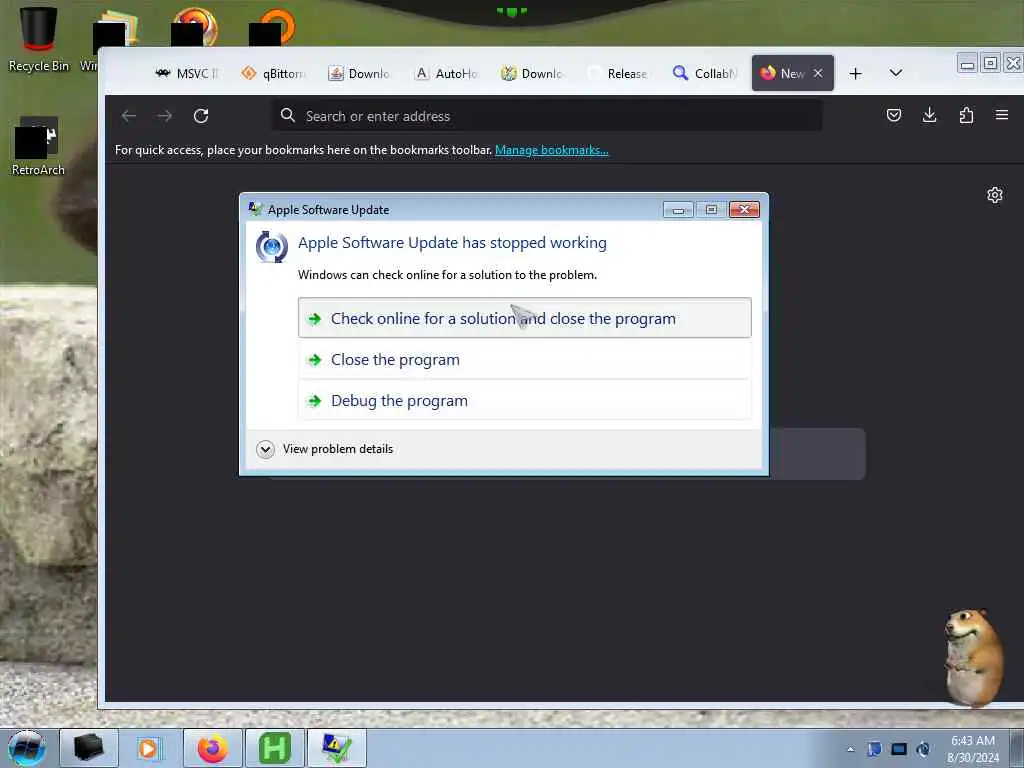The height and width of the screenshot is (768, 1024).
Task: Reload the page with the refresh icon
Action: coord(201,116)
